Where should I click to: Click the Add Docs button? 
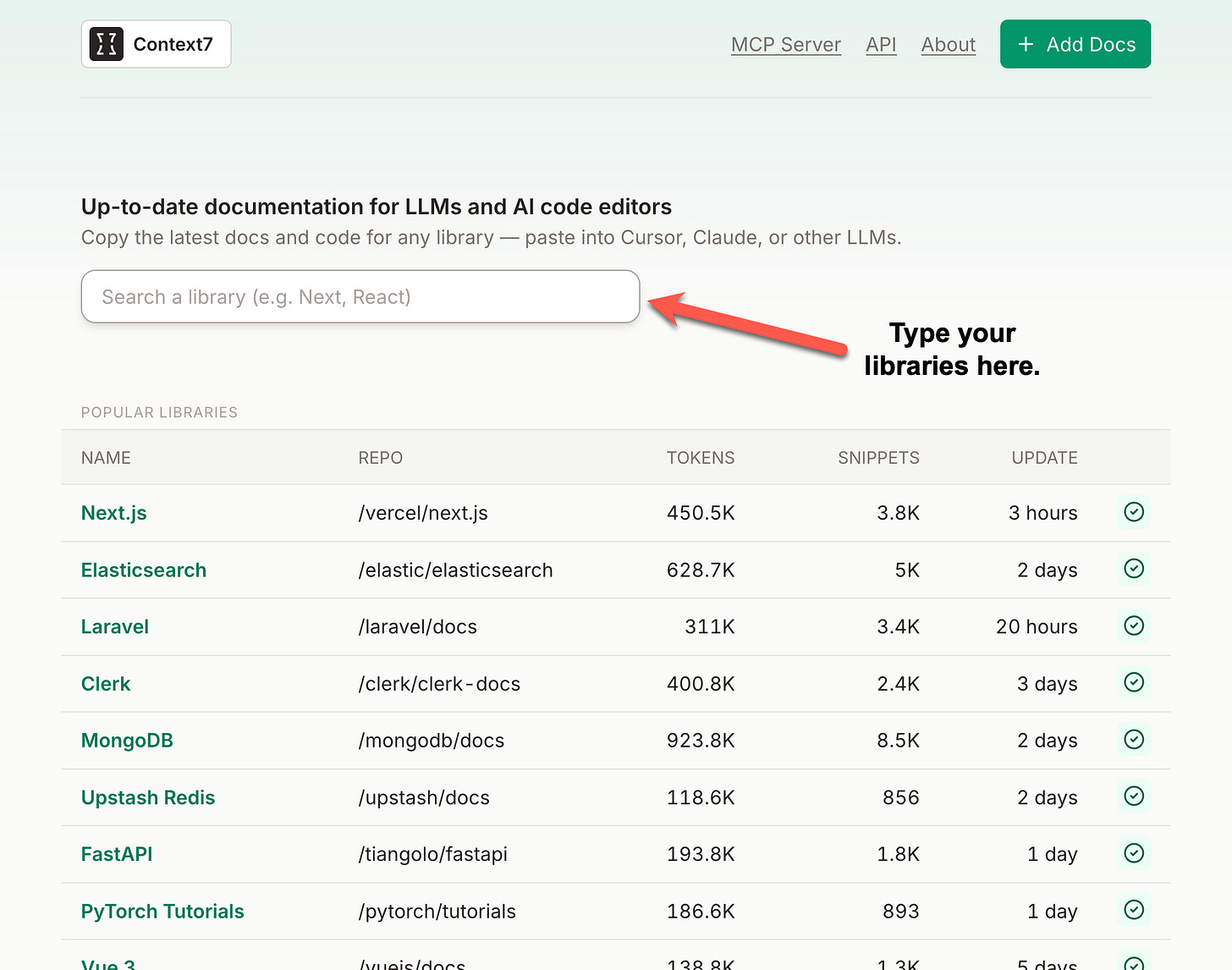tap(1075, 44)
